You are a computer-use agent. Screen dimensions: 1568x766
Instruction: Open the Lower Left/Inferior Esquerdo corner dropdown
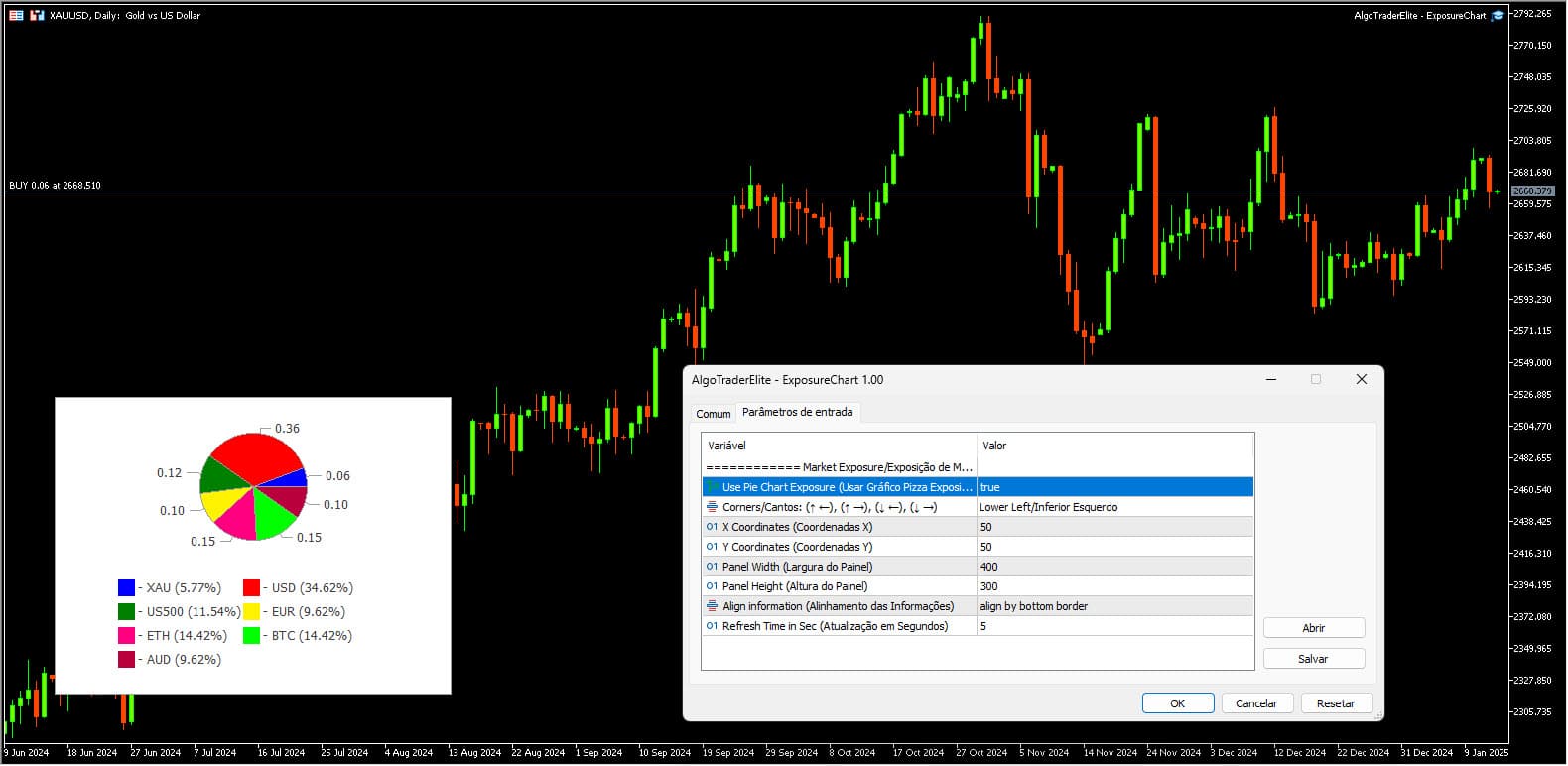tap(1115, 507)
